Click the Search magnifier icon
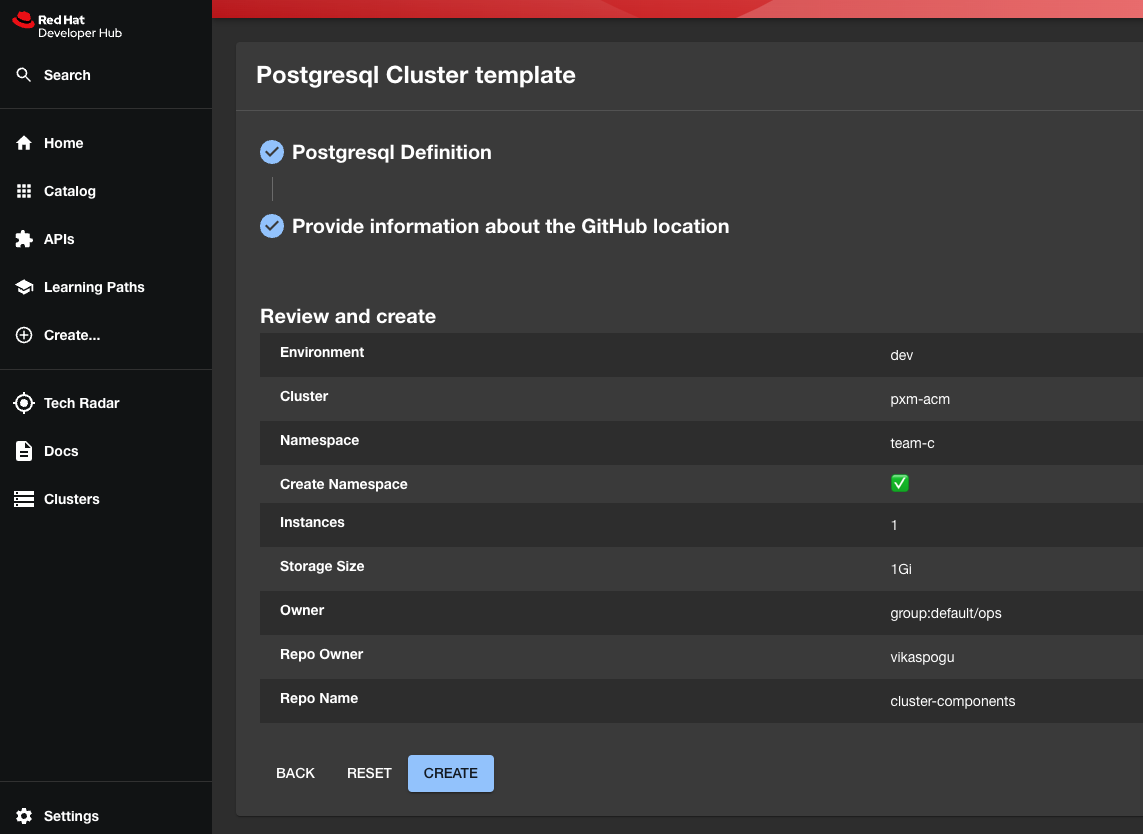This screenshot has width=1143, height=834. pos(24,75)
